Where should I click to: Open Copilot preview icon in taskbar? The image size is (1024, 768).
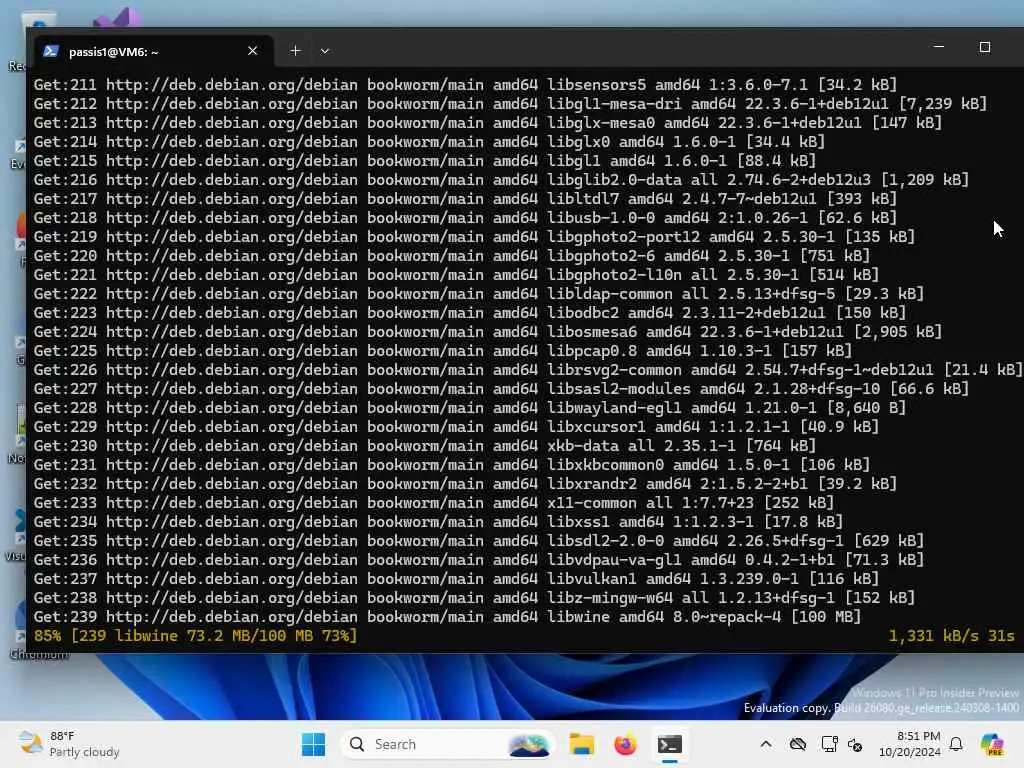[x=992, y=744]
